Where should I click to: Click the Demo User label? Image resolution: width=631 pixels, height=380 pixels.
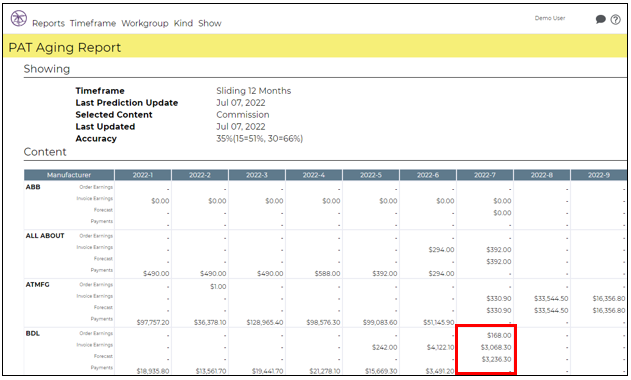pyautogui.click(x=550, y=18)
